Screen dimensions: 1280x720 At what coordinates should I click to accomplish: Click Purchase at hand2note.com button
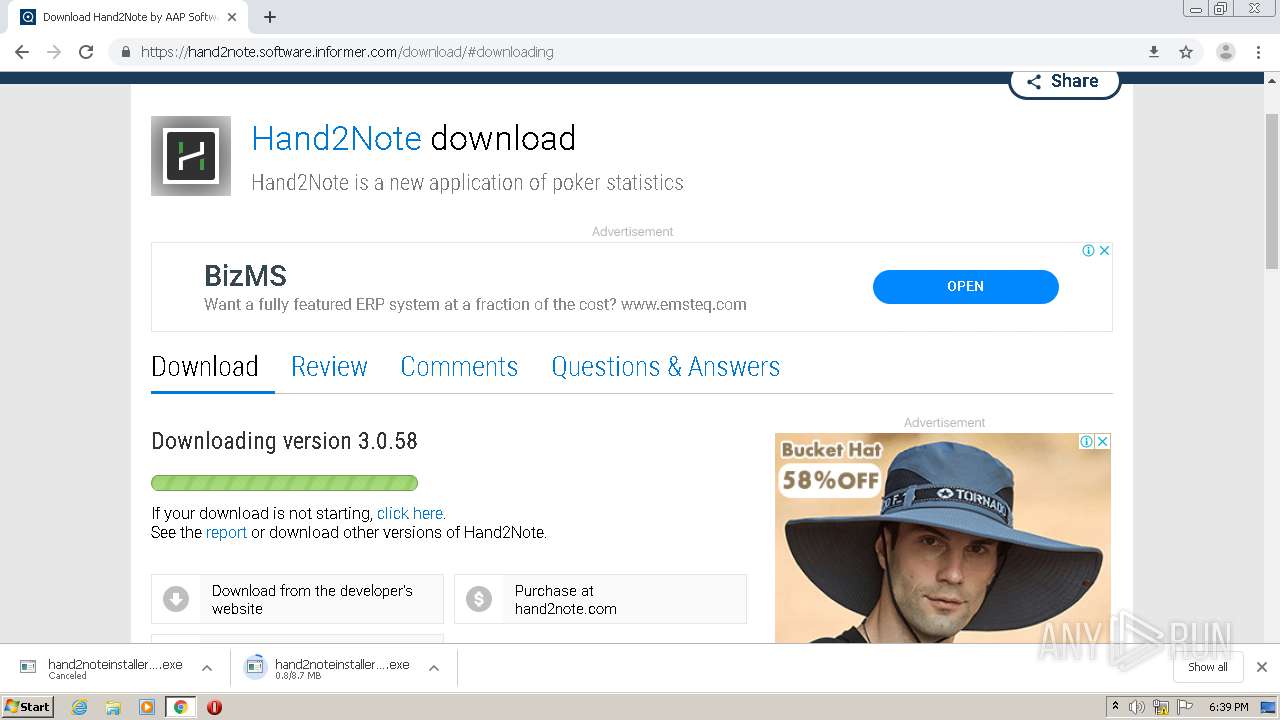(x=600, y=599)
